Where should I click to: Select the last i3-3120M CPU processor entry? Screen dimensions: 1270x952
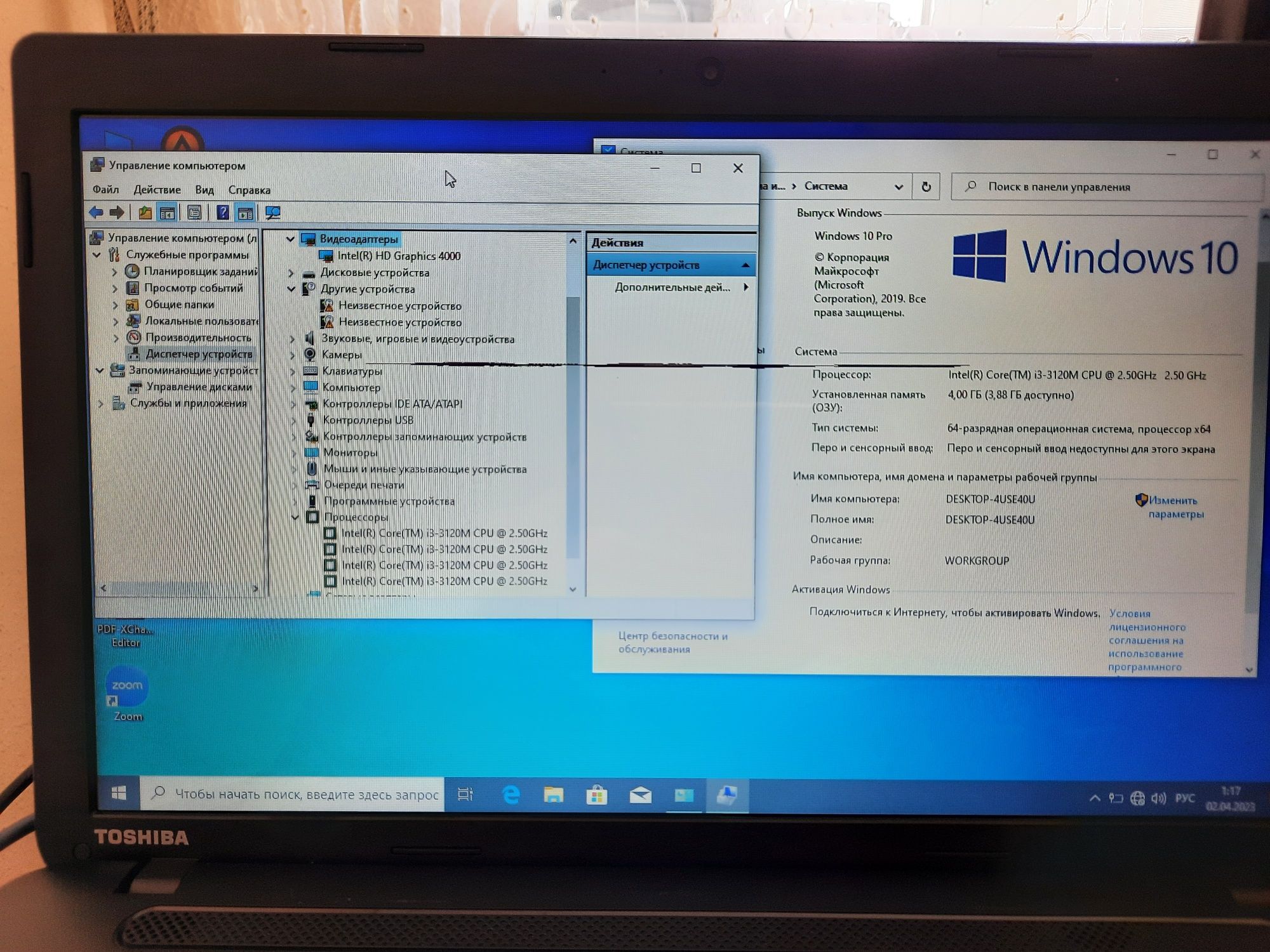point(444,581)
